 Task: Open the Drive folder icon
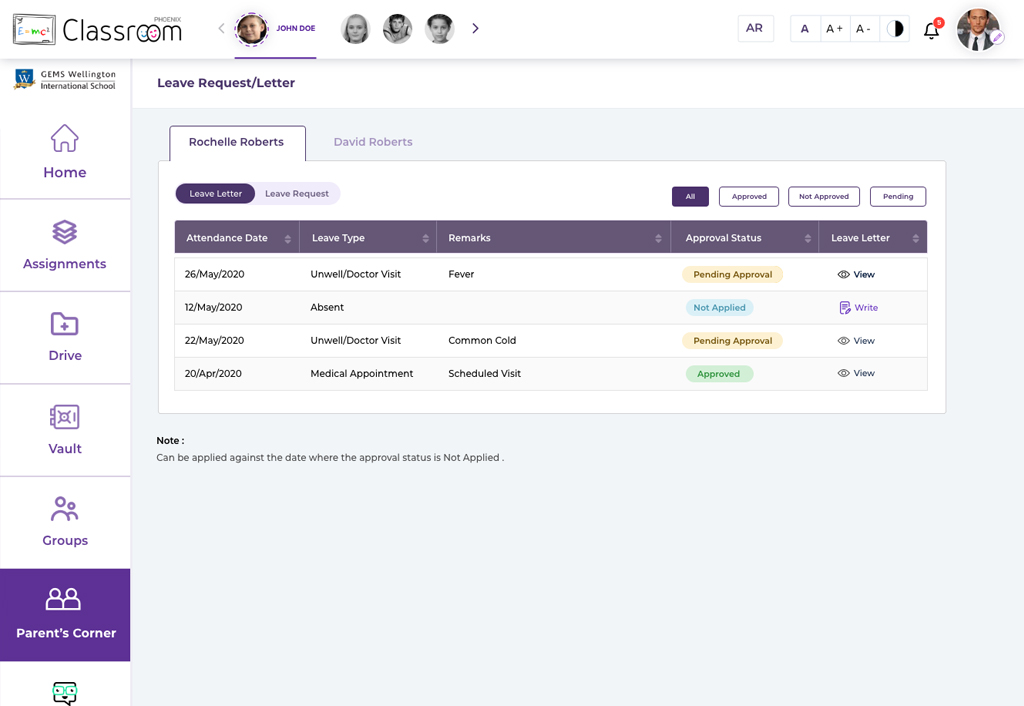pyautogui.click(x=65, y=324)
